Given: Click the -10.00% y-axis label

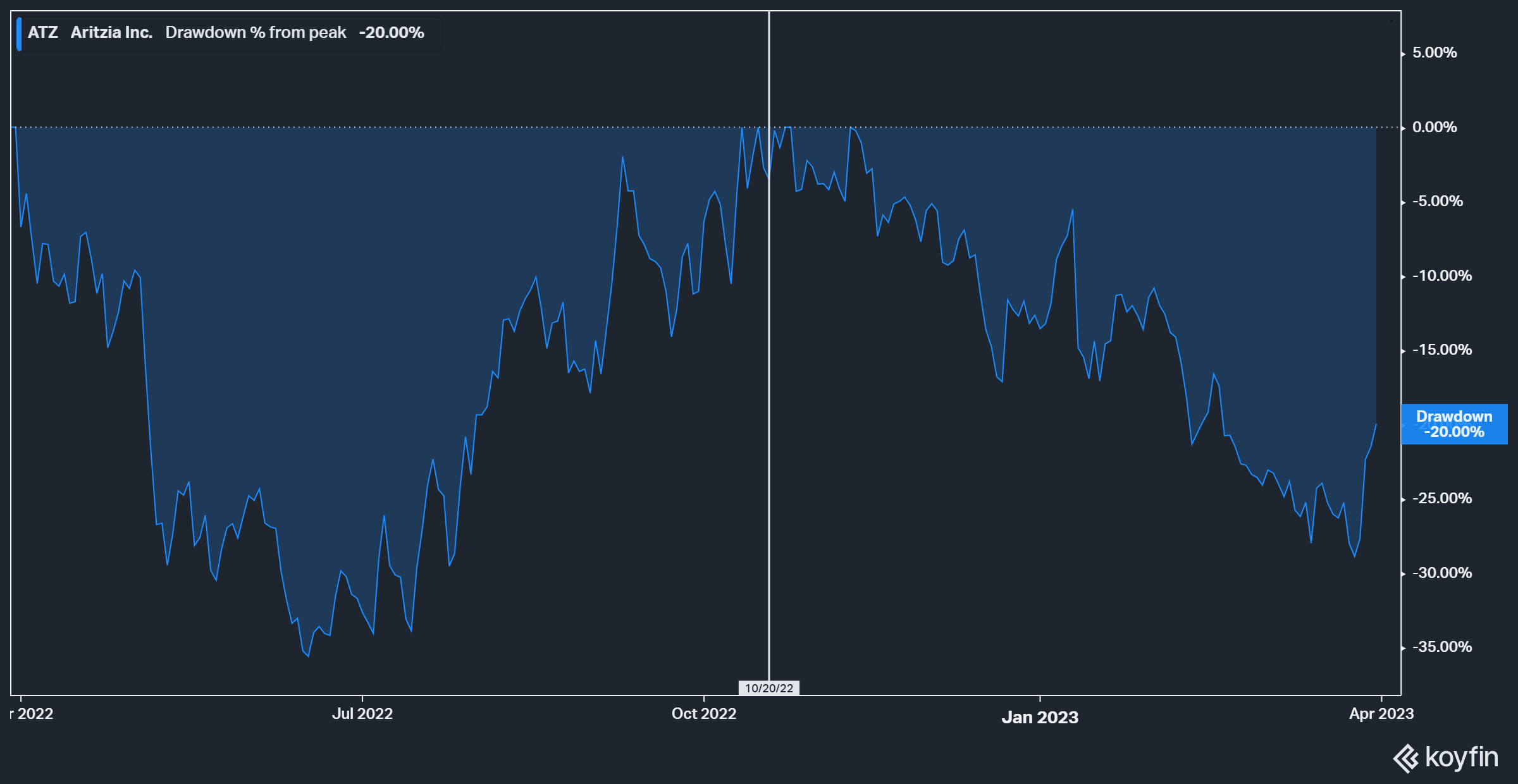Looking at the screenshot, I should [x=1442, y=276].
